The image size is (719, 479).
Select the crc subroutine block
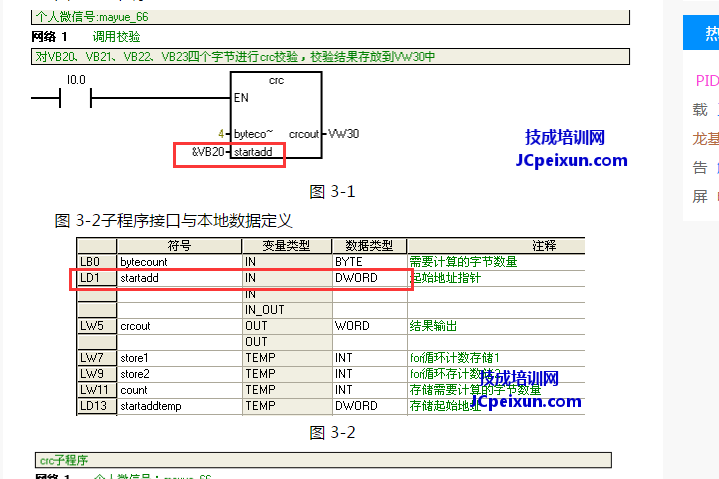coord(276,115)
